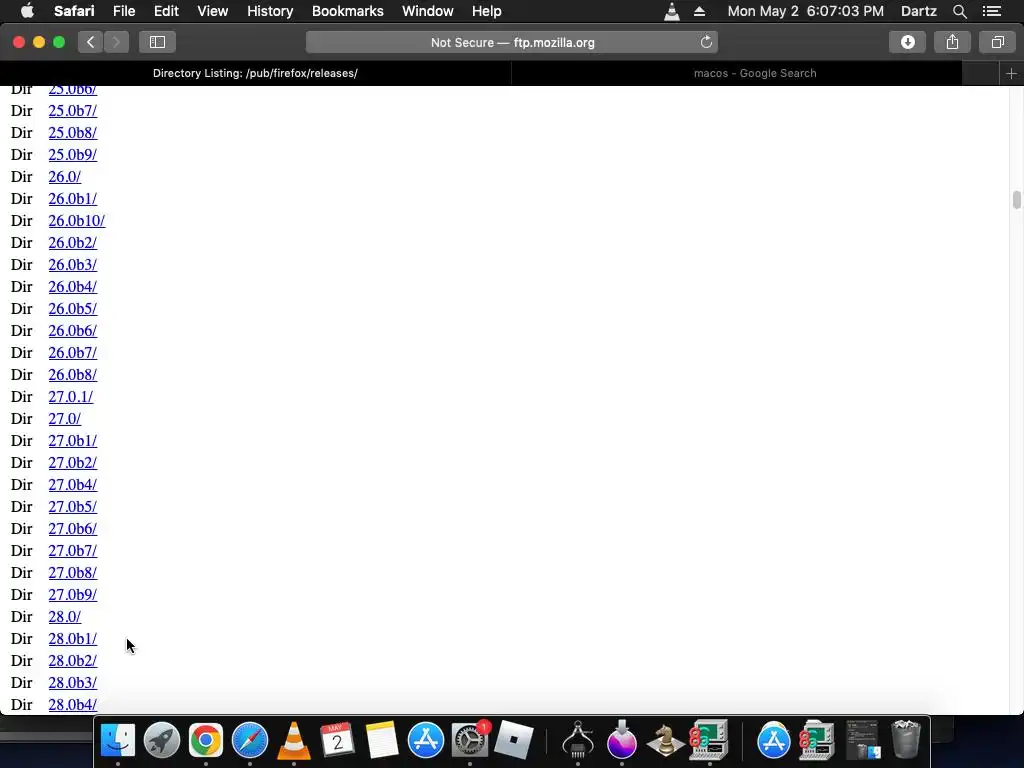
Task: Launch Launchpad from the Dock
Action: pyautogui.click(x=162, y=740)
